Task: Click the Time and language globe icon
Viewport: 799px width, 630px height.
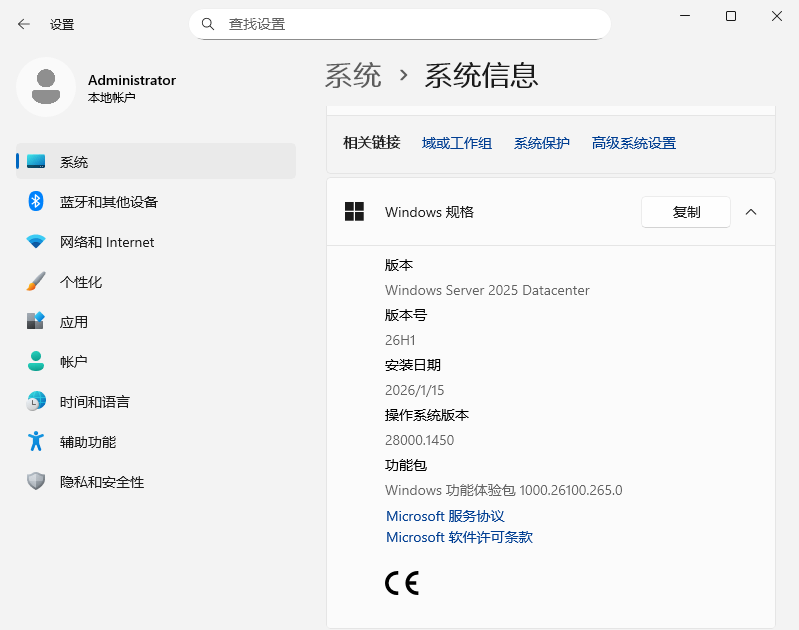Action: click(36, 401)
